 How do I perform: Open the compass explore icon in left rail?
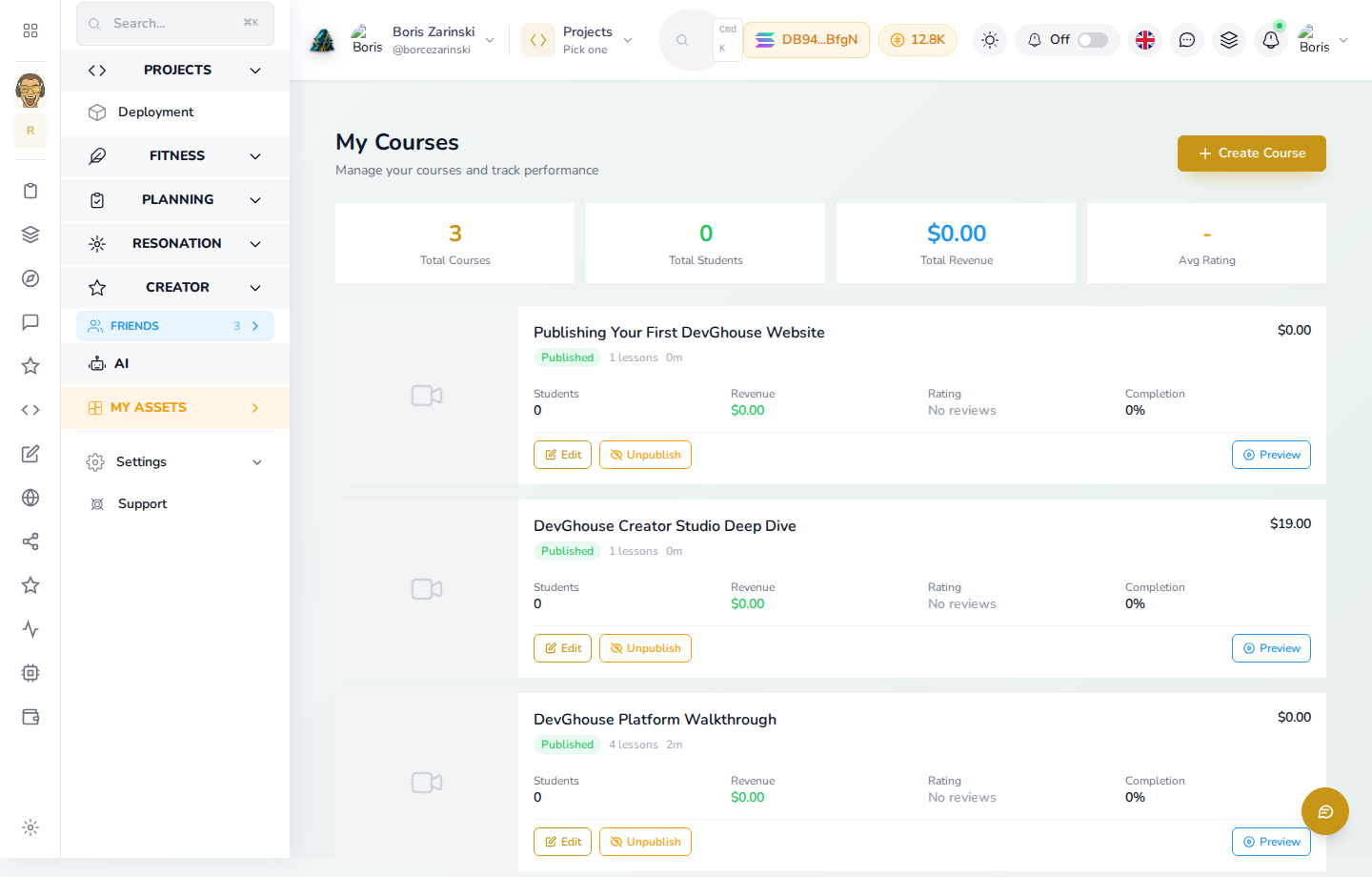point(30,278)
